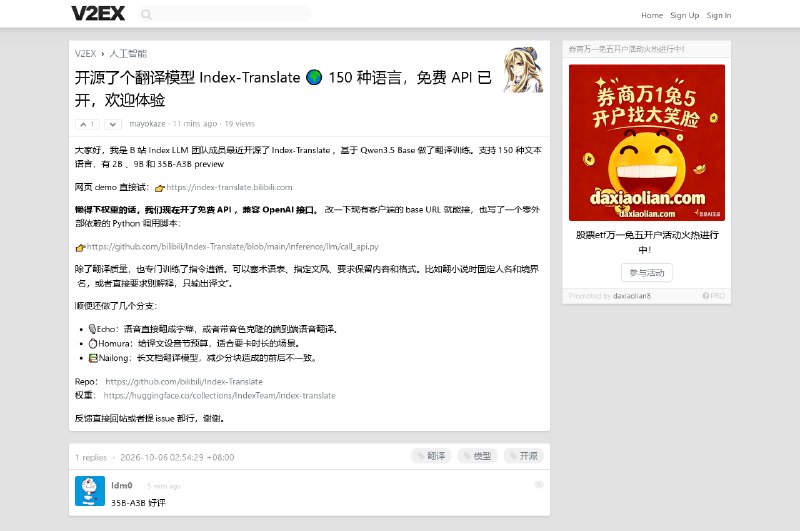Click the '1 replies' count text

(x=91, y=458)
